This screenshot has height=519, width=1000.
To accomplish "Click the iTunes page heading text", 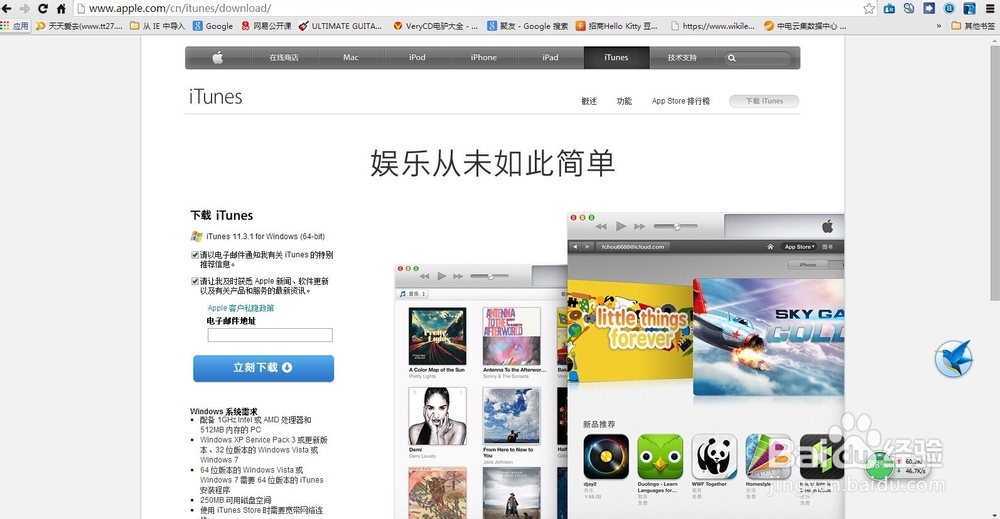I will [216, 97].
